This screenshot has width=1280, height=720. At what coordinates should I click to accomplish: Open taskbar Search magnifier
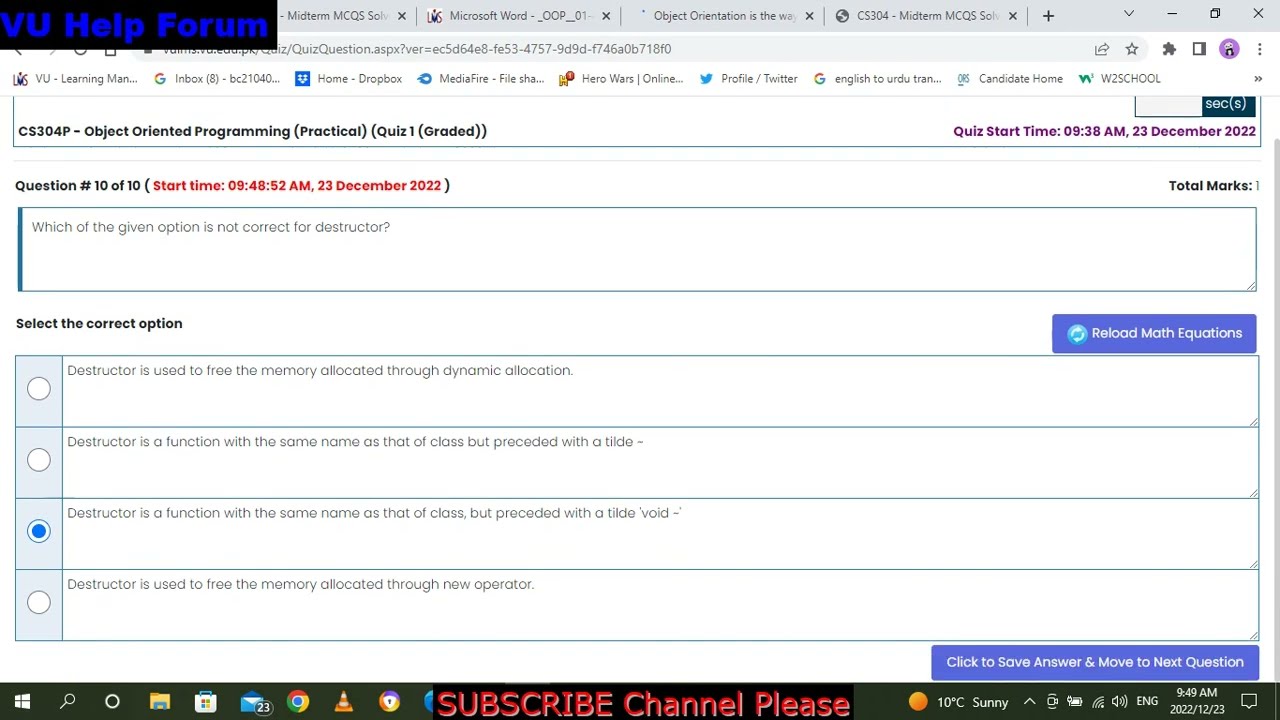pyautogui.click(x=68, y=701)
